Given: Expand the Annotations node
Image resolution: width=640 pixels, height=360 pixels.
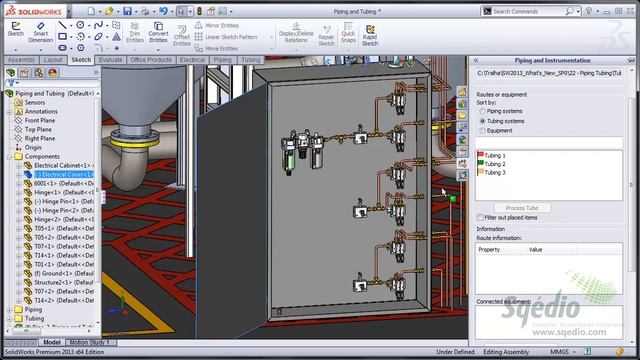Looking at the screenshot, I should click(x=9, y=111).
